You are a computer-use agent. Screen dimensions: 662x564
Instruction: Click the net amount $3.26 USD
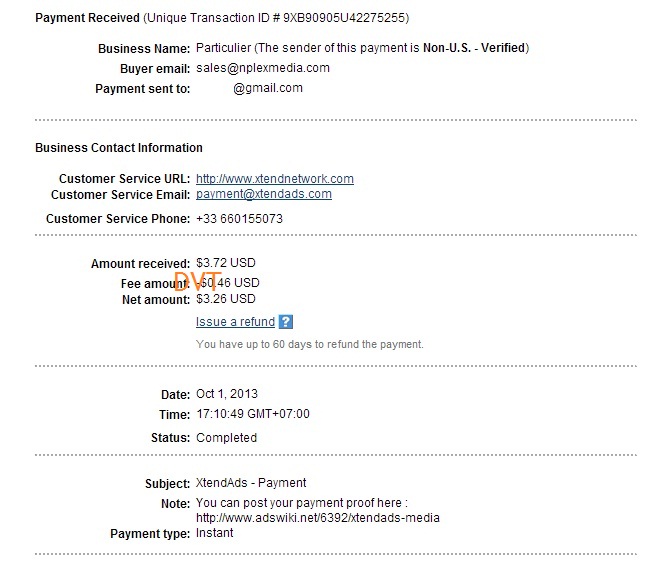[226, 299]
